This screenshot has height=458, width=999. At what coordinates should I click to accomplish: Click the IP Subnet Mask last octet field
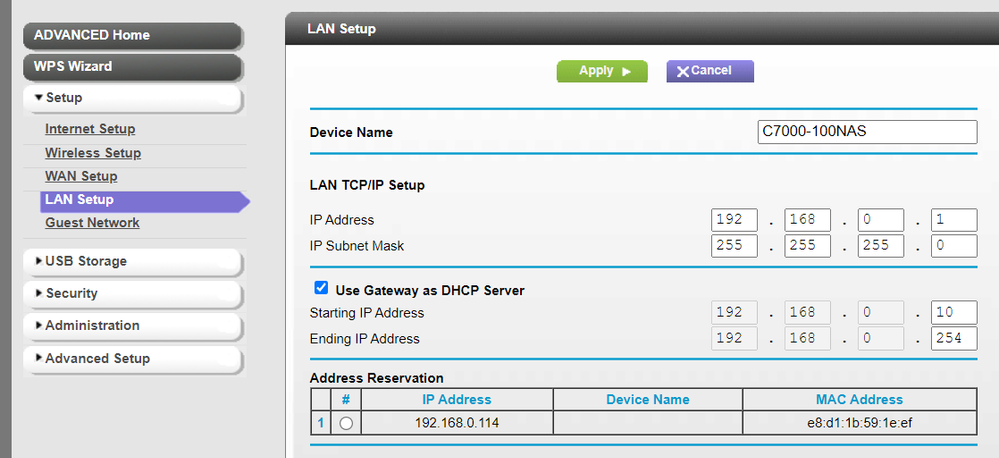[x=953, y=246]
